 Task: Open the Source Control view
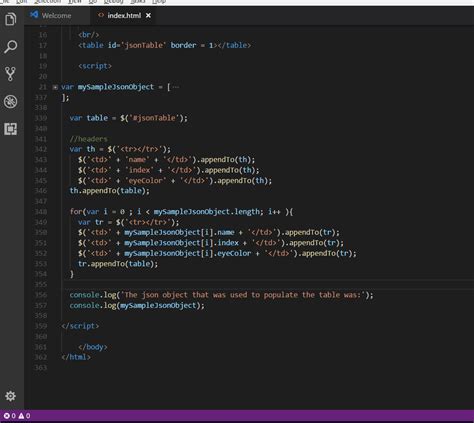tap(11, 74)
